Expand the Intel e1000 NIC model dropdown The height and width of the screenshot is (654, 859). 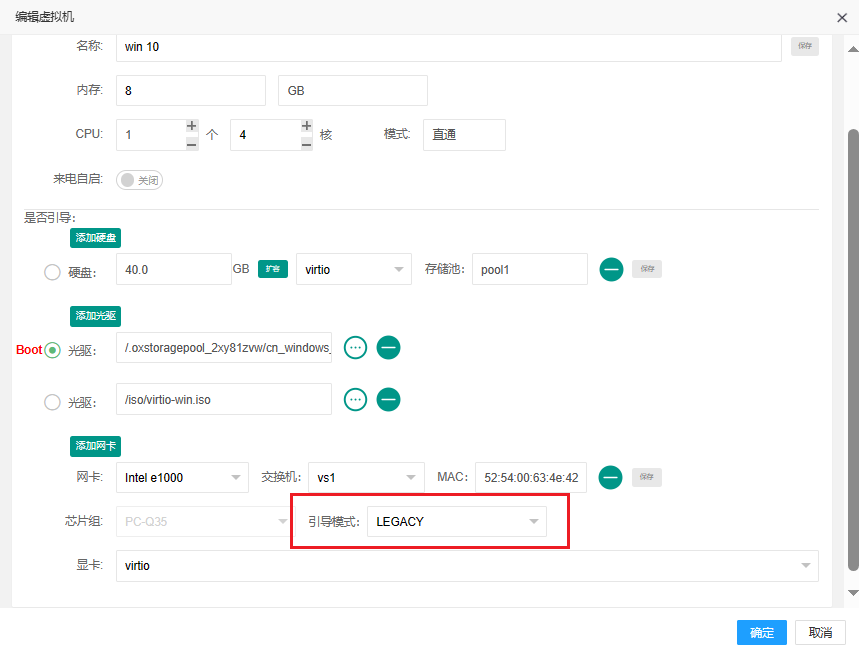[182, 478]
